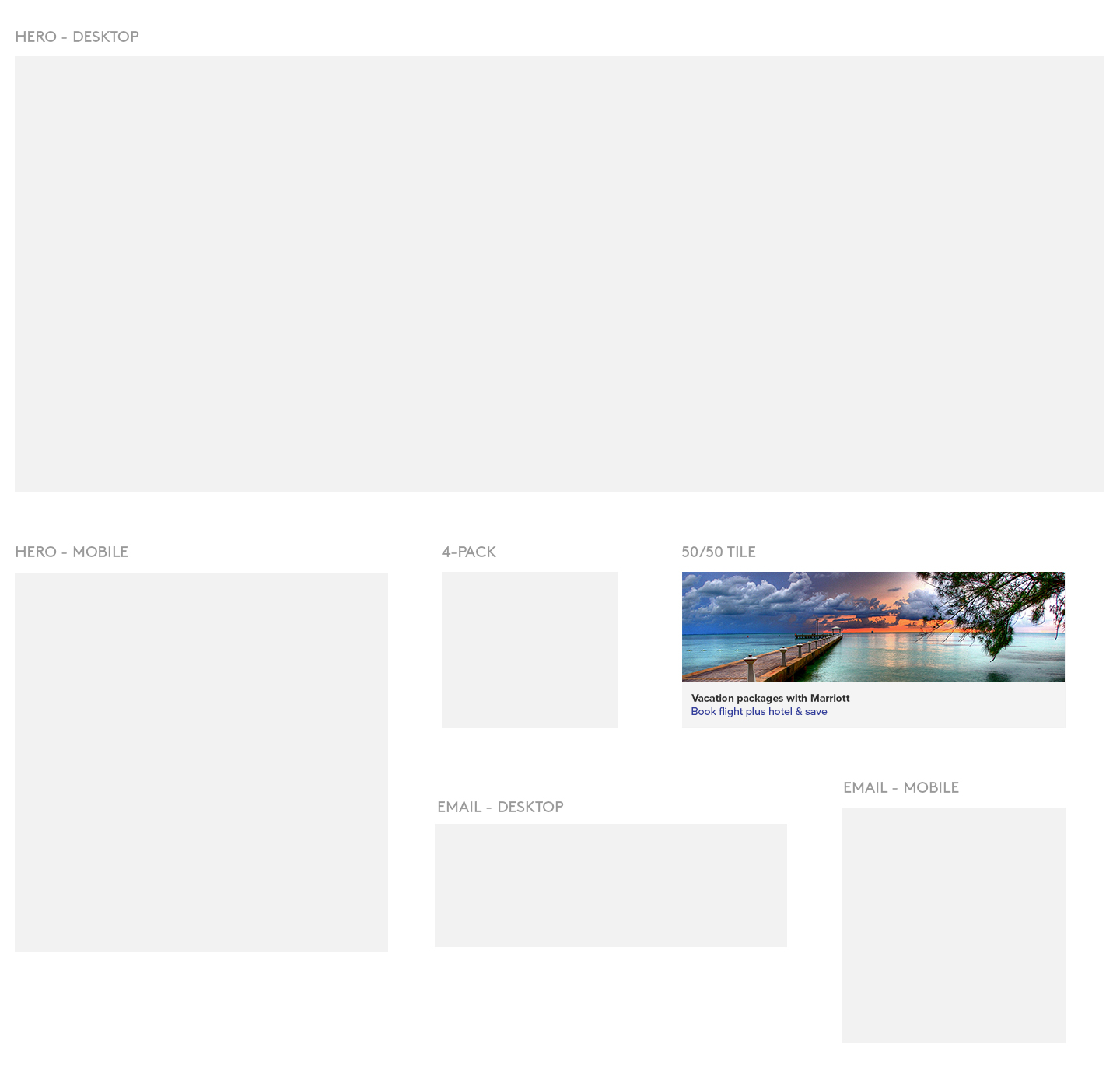Click the 4-PACK heading label
Screen dimensions: 1120x1069
(x=468, y=552)
